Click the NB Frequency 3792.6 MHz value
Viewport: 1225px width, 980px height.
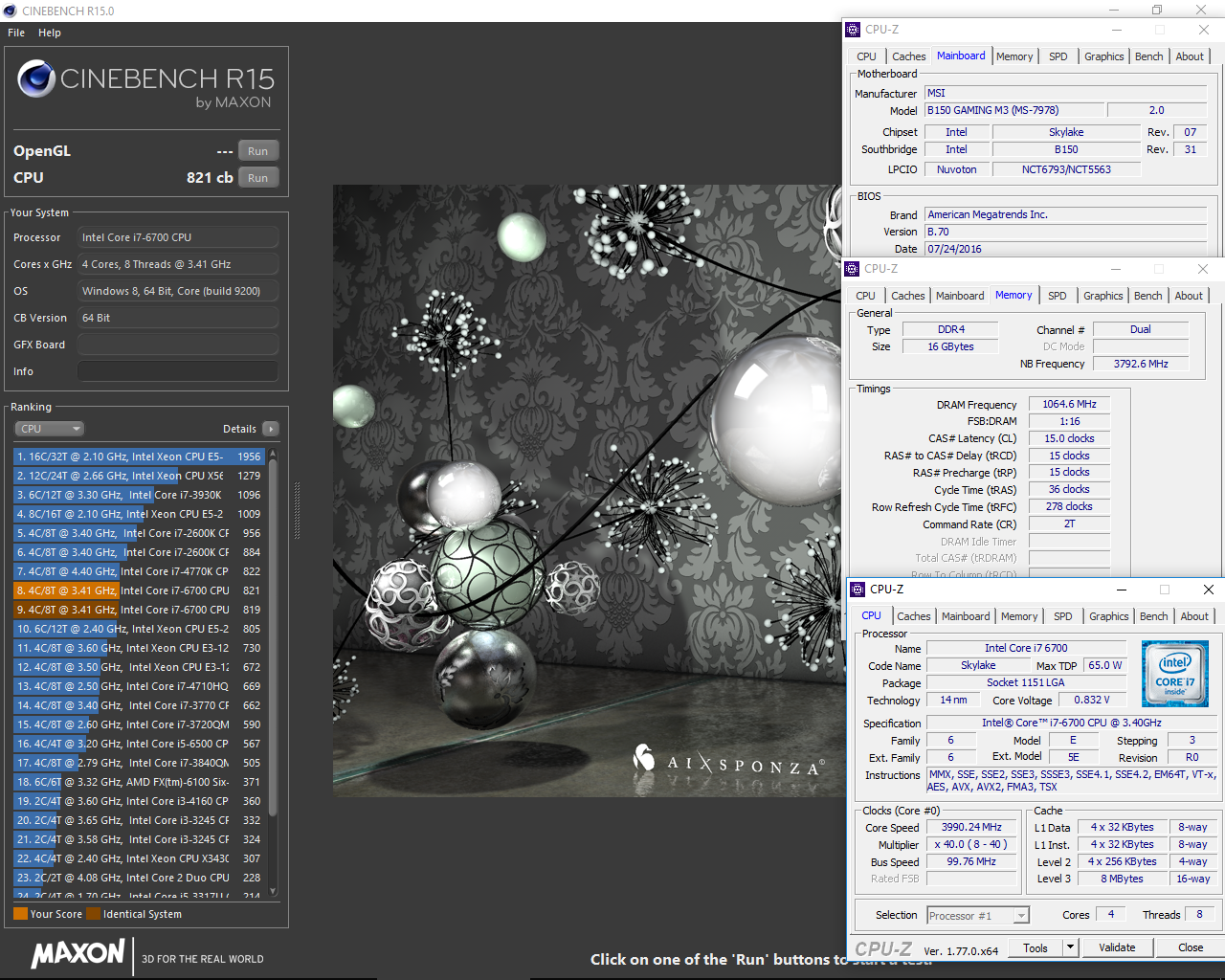(x=1141, y=364)
